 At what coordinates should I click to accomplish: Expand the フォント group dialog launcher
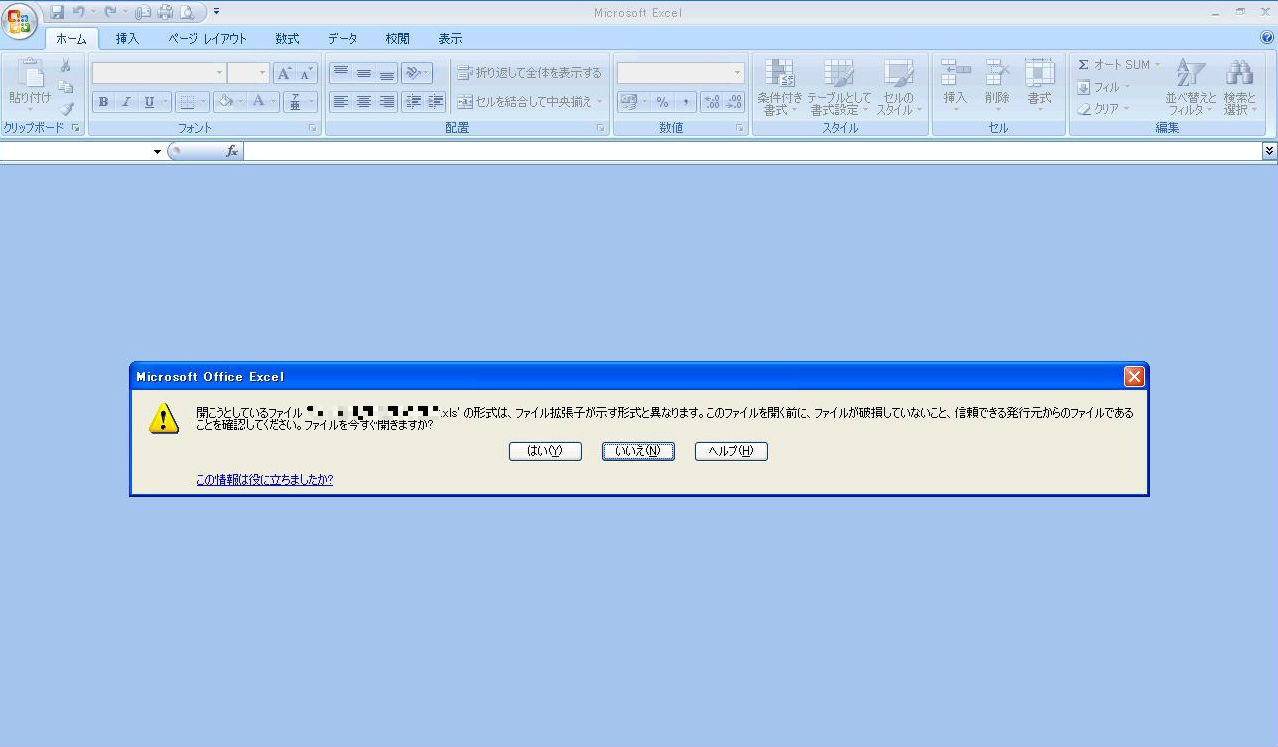(312, 128)
